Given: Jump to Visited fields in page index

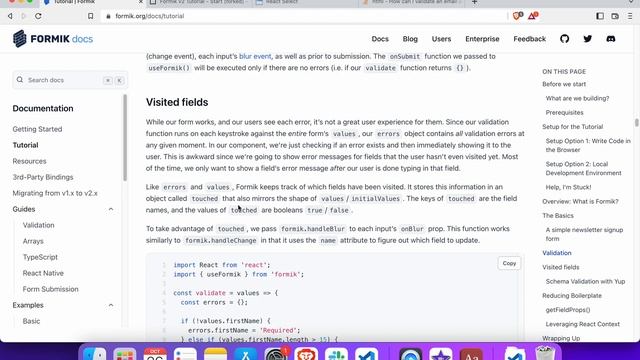Looking at the screenshot, I should (560, 267).
